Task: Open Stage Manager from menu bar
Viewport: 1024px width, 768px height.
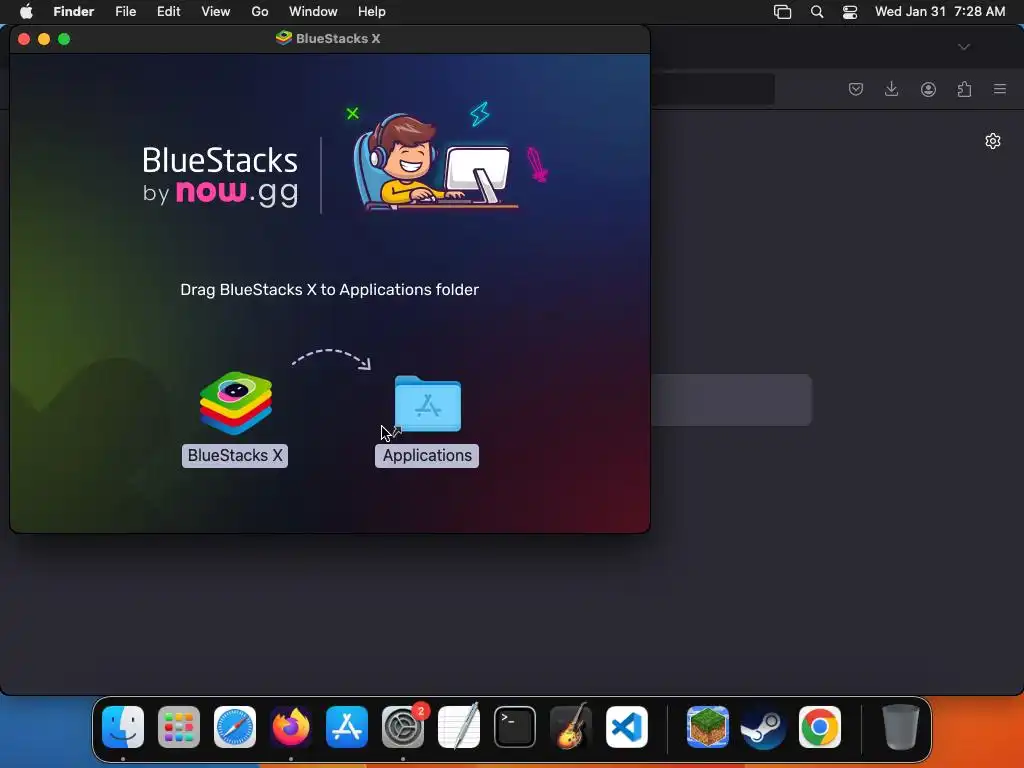Action: coord(782,12)
